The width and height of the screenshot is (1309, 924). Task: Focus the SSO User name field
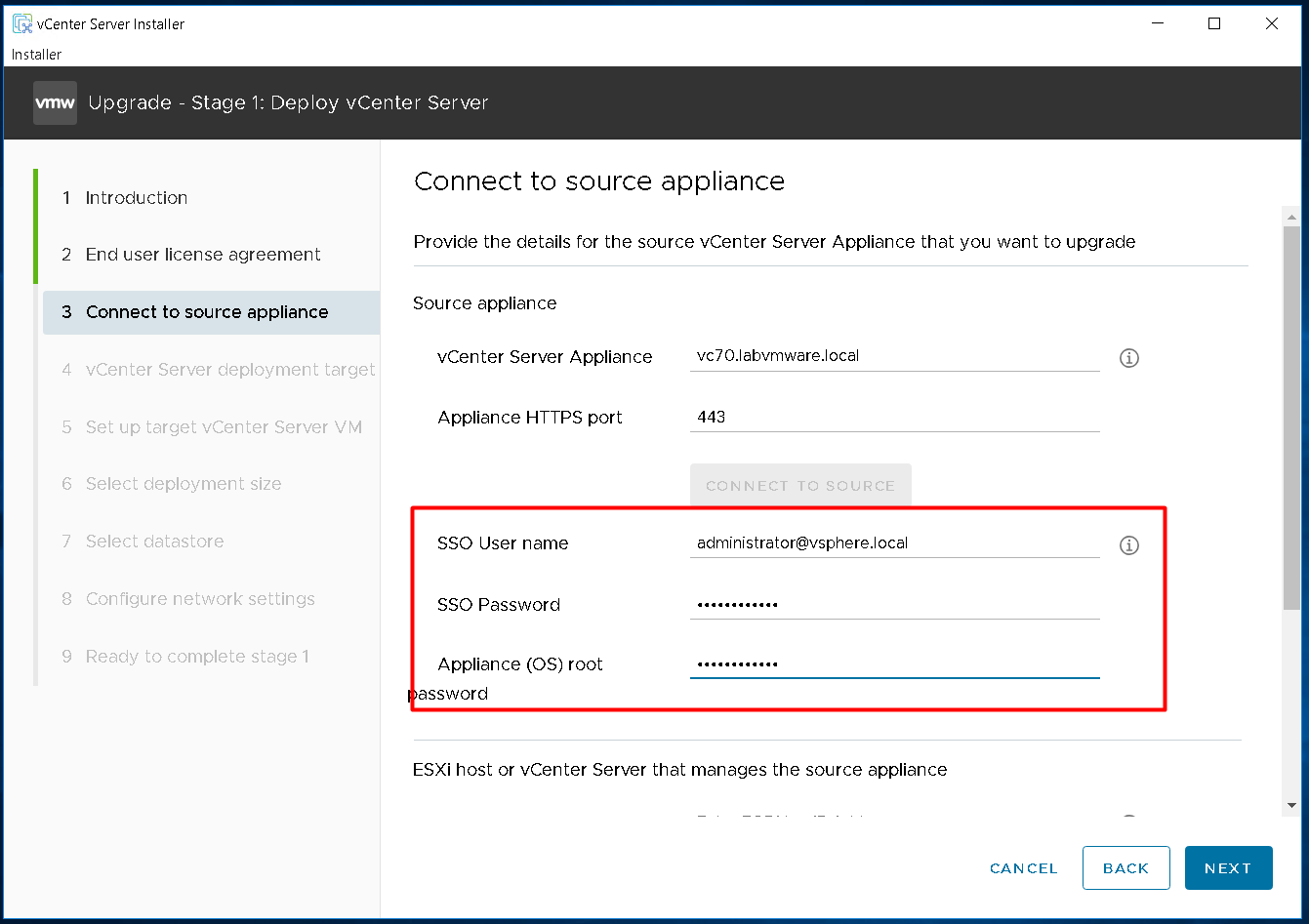tap(895, 543)
